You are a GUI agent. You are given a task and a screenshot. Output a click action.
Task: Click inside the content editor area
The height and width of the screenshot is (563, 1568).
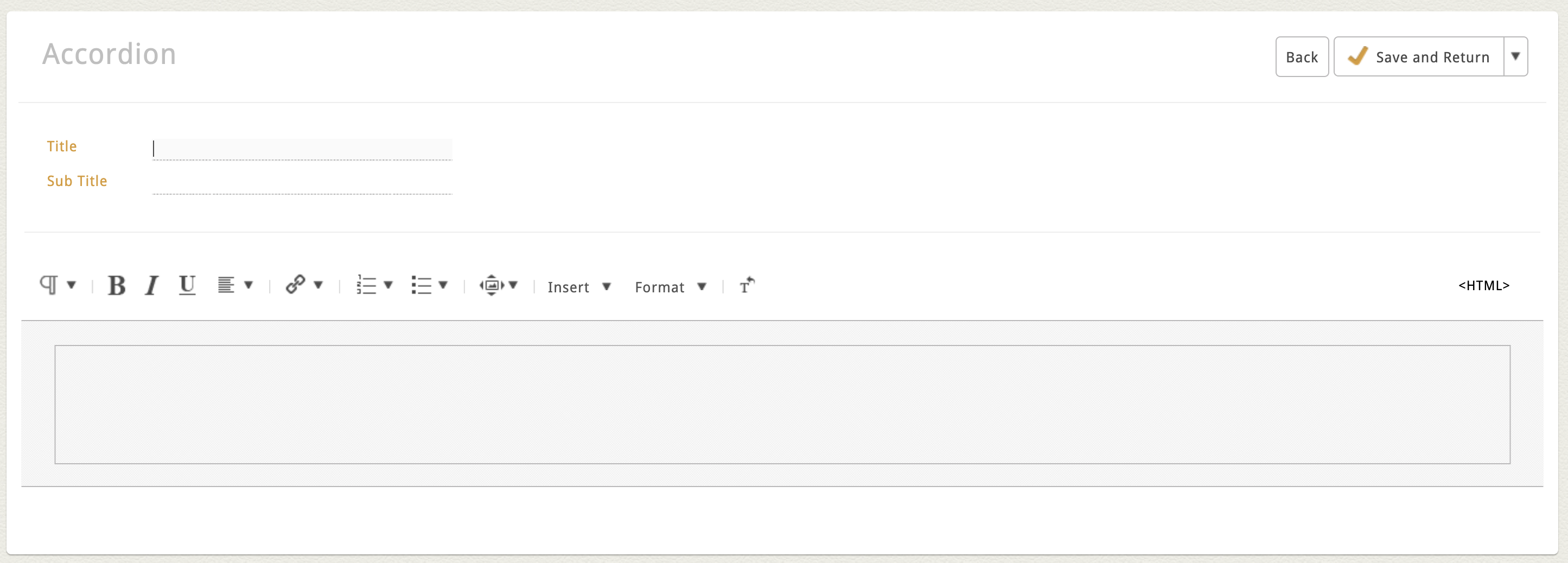(782, 404)
